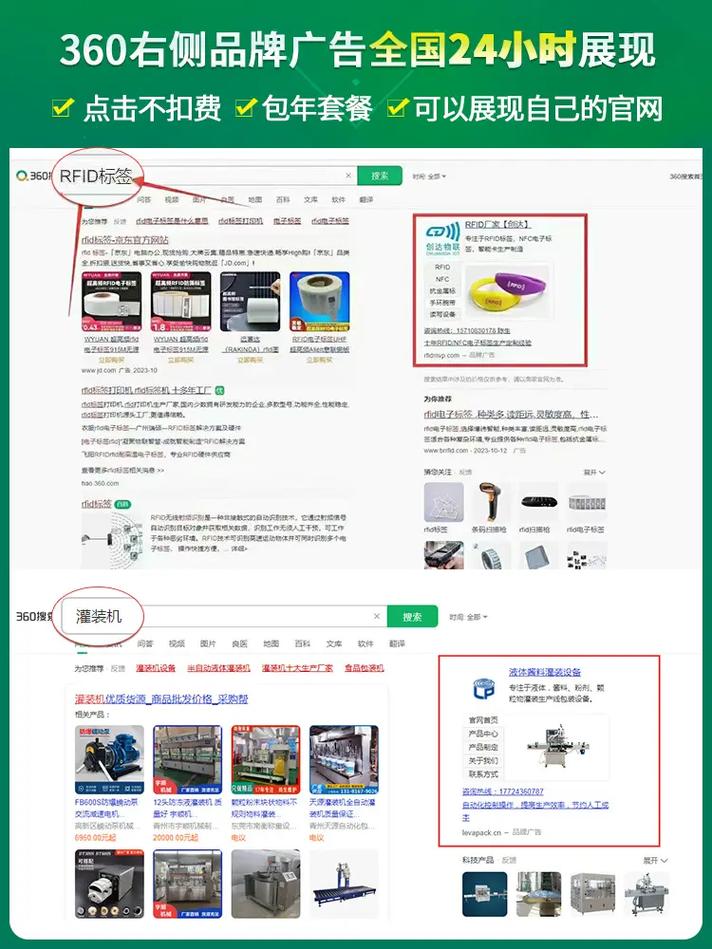Switch to the 翻译 tab under the RFID标签 search

click(x=366, y=199)
